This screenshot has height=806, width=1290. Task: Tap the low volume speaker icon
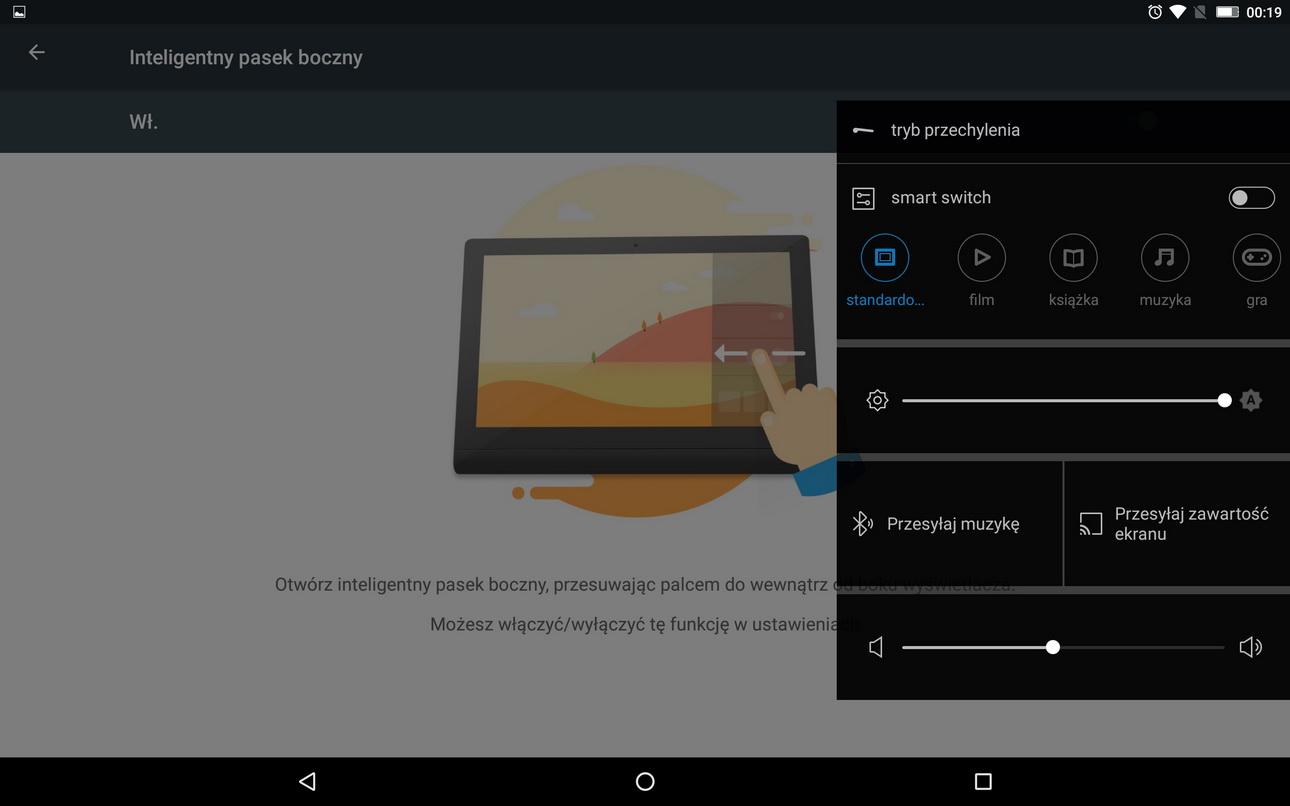click(x=876, y=648)
